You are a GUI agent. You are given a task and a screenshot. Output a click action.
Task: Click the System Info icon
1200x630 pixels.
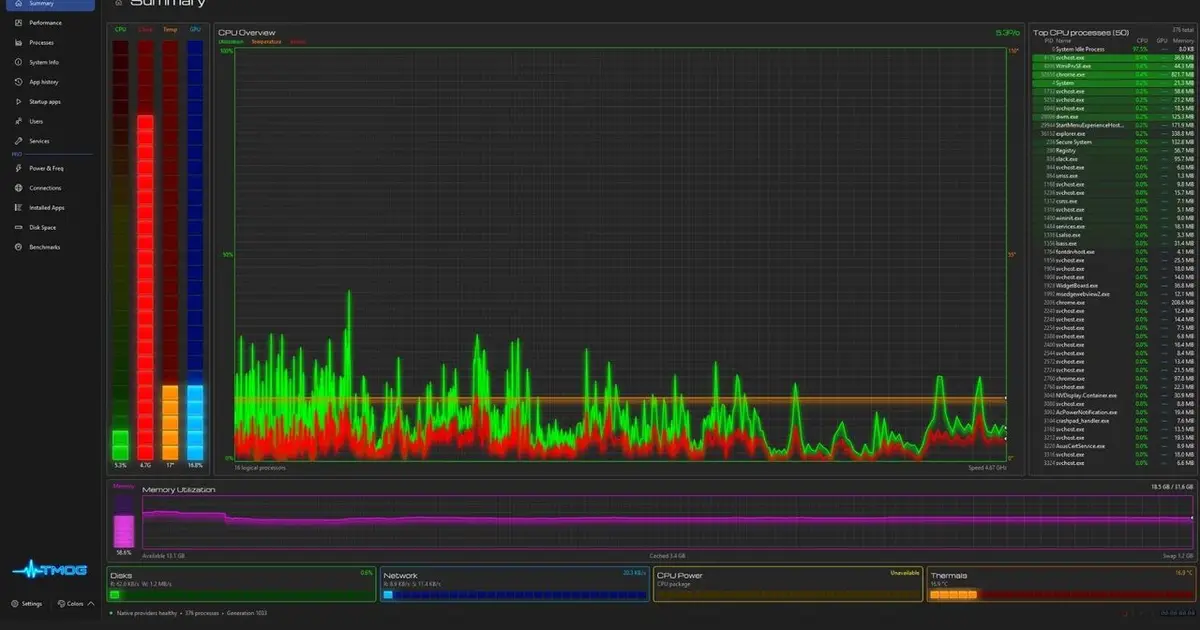coord(19,62)
